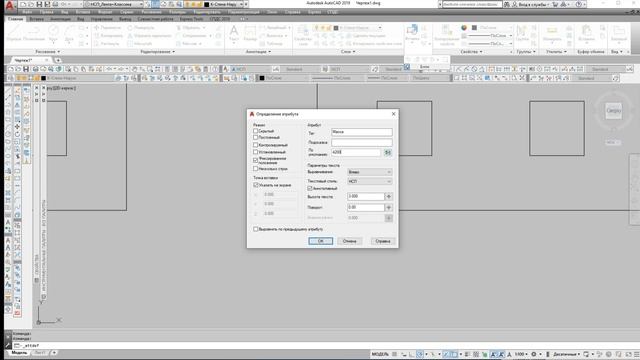This screenshot has height=360, width=640.
Task: Uncheck Указать на экране checkbox
Action: coord(256,185)
